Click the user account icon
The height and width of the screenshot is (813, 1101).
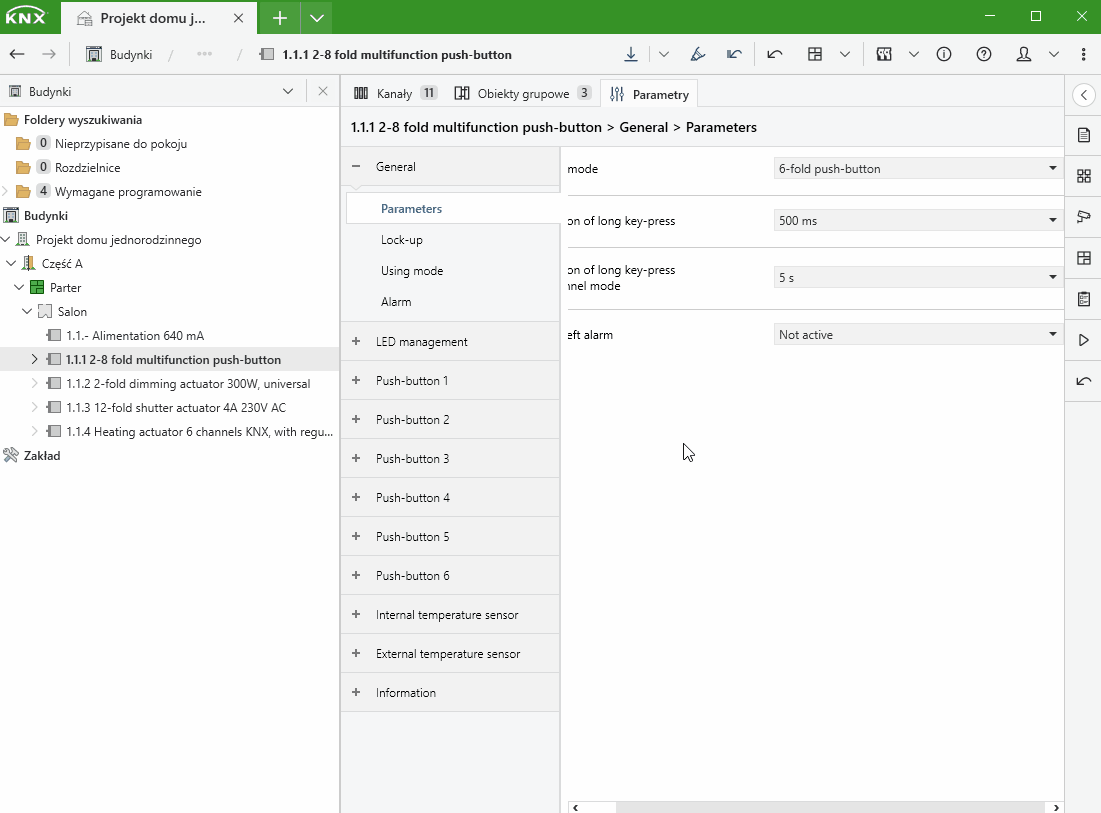click(1024, 55)
